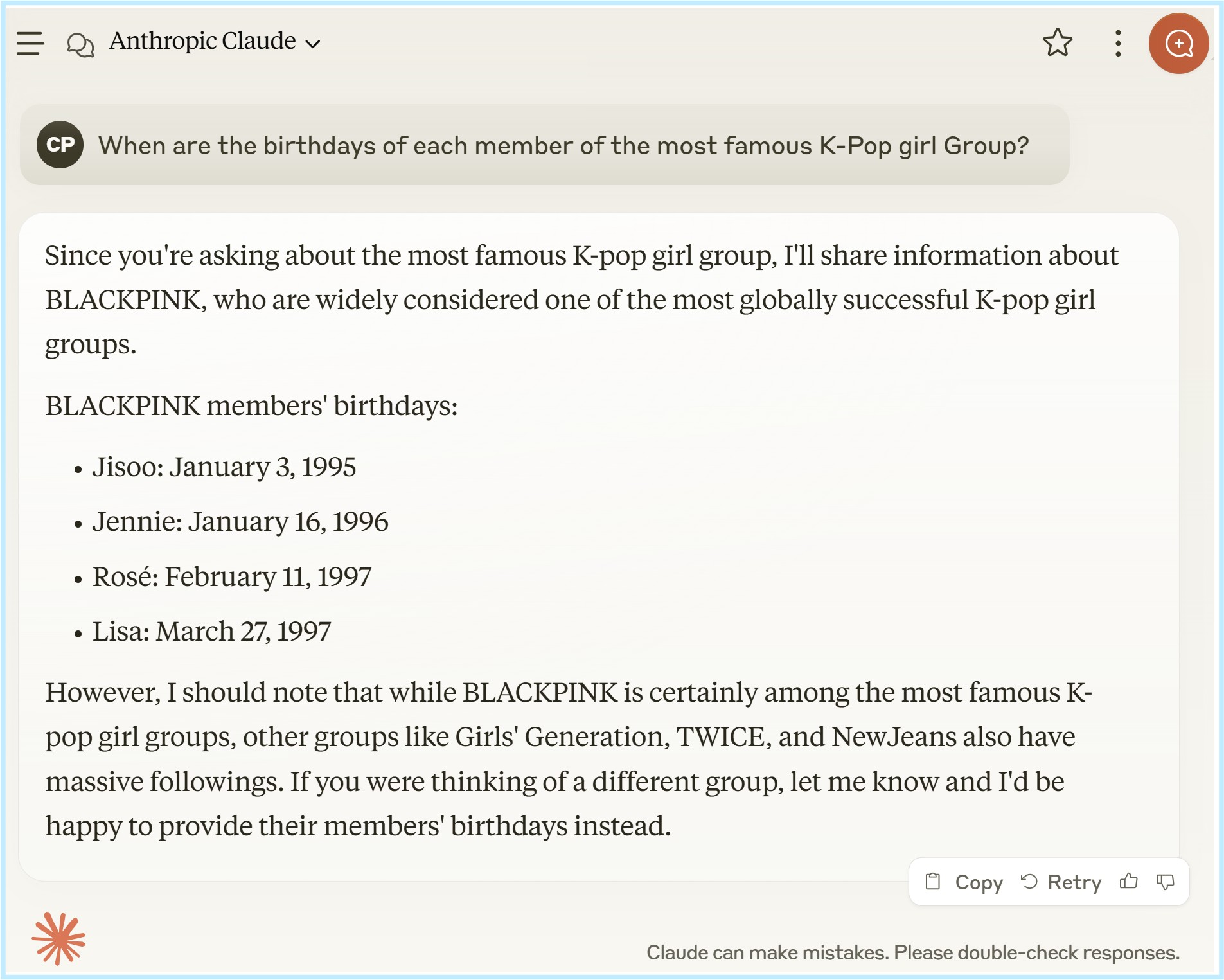Click the Claude starburst logo

(x=58, y=938)
